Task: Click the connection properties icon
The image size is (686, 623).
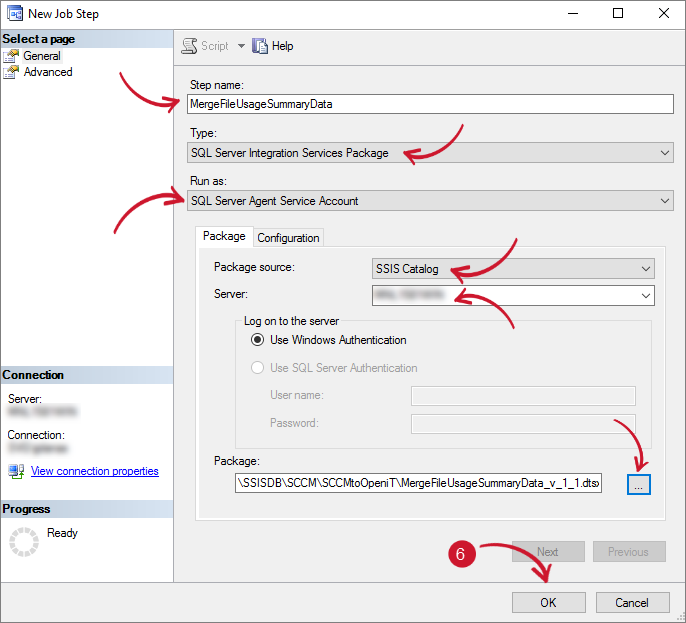Action: click(16, 471)
